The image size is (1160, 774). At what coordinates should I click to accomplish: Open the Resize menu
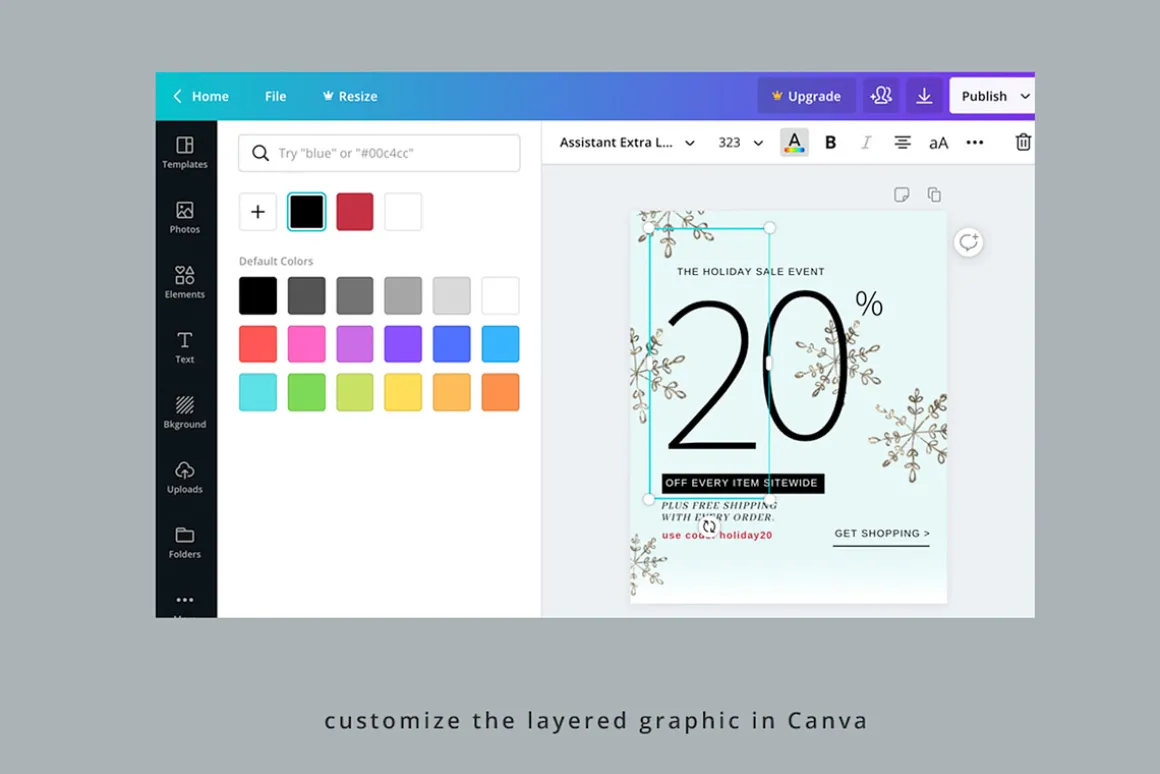[x=350, y=96]
